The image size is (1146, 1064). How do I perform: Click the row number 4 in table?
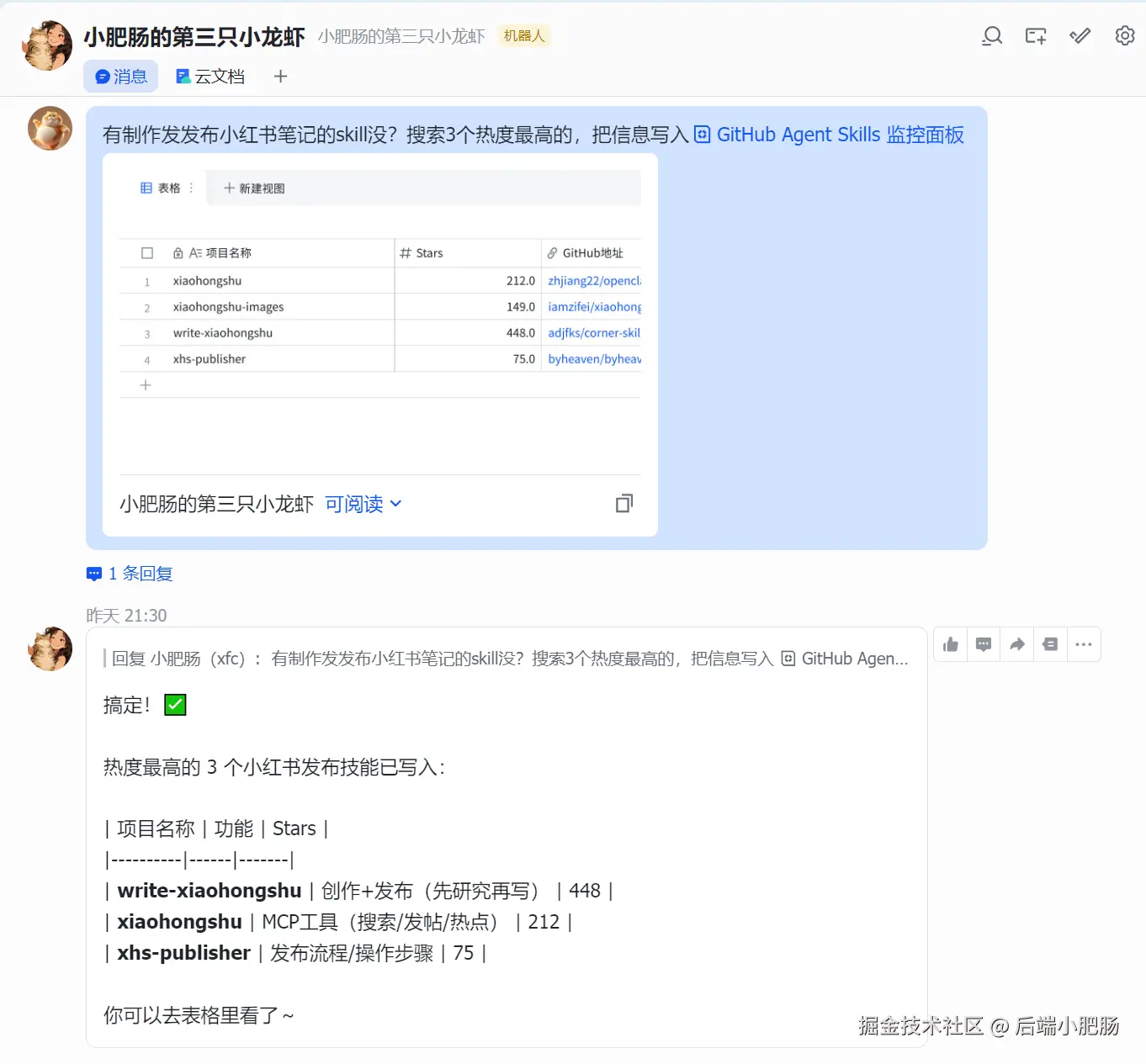coord(147,360)
